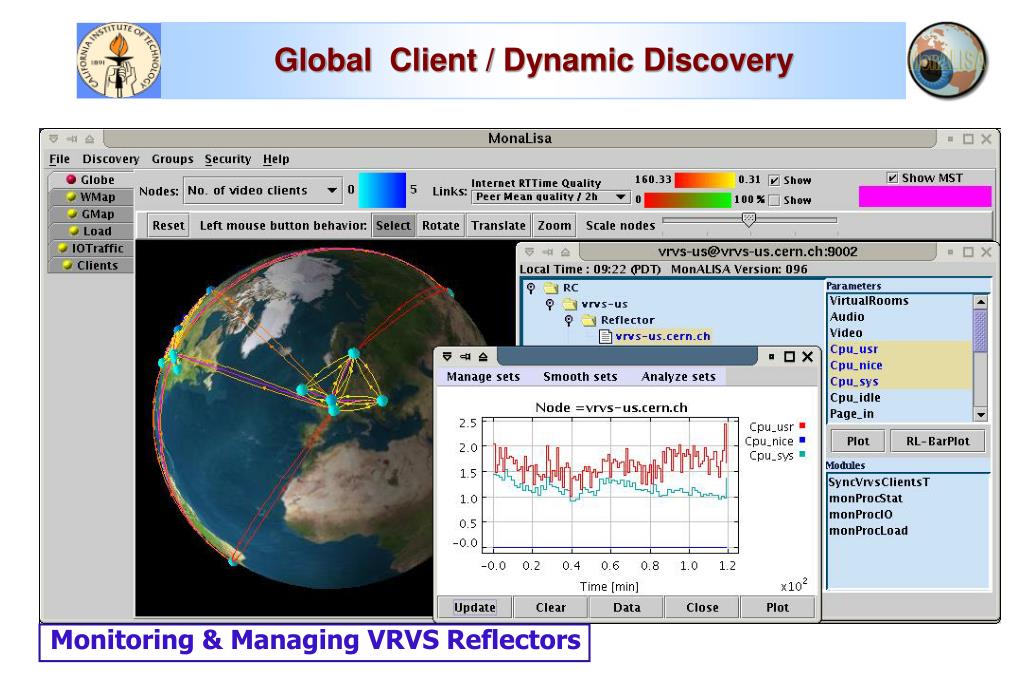The height and width of the screenshot is (682, 1024).
Task: Open the Smooth sets menu
Action: 580,376
